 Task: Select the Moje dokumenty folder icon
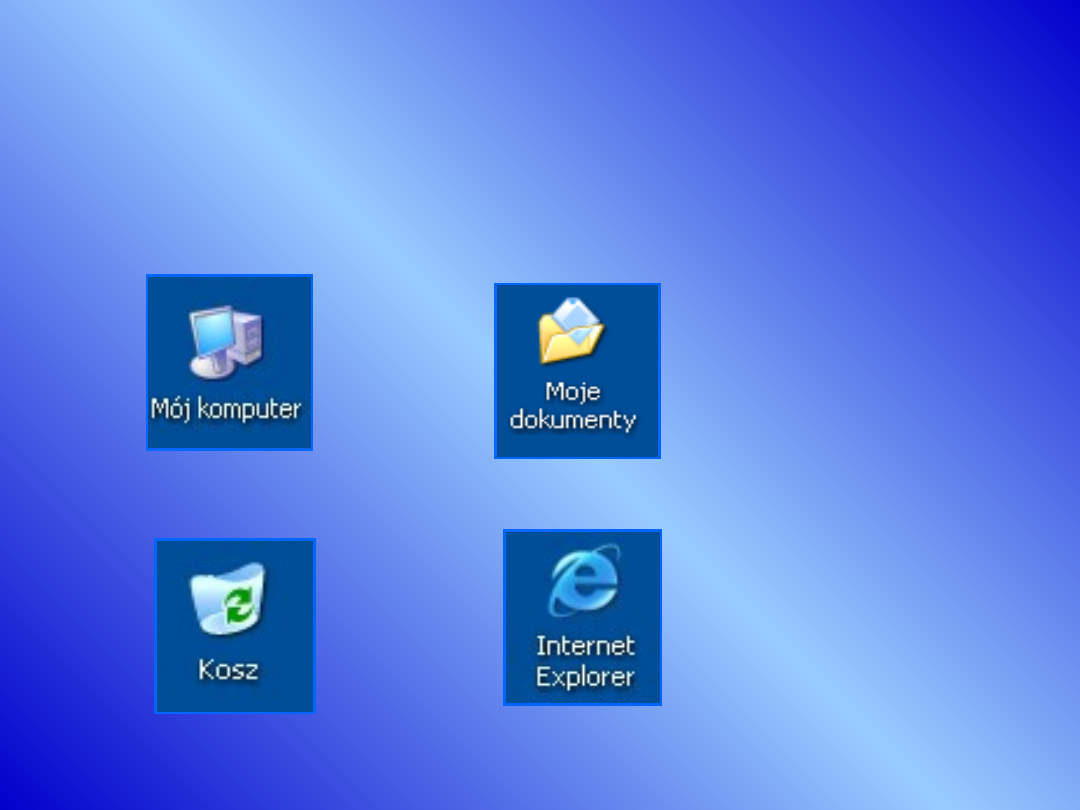click(571, 331)
